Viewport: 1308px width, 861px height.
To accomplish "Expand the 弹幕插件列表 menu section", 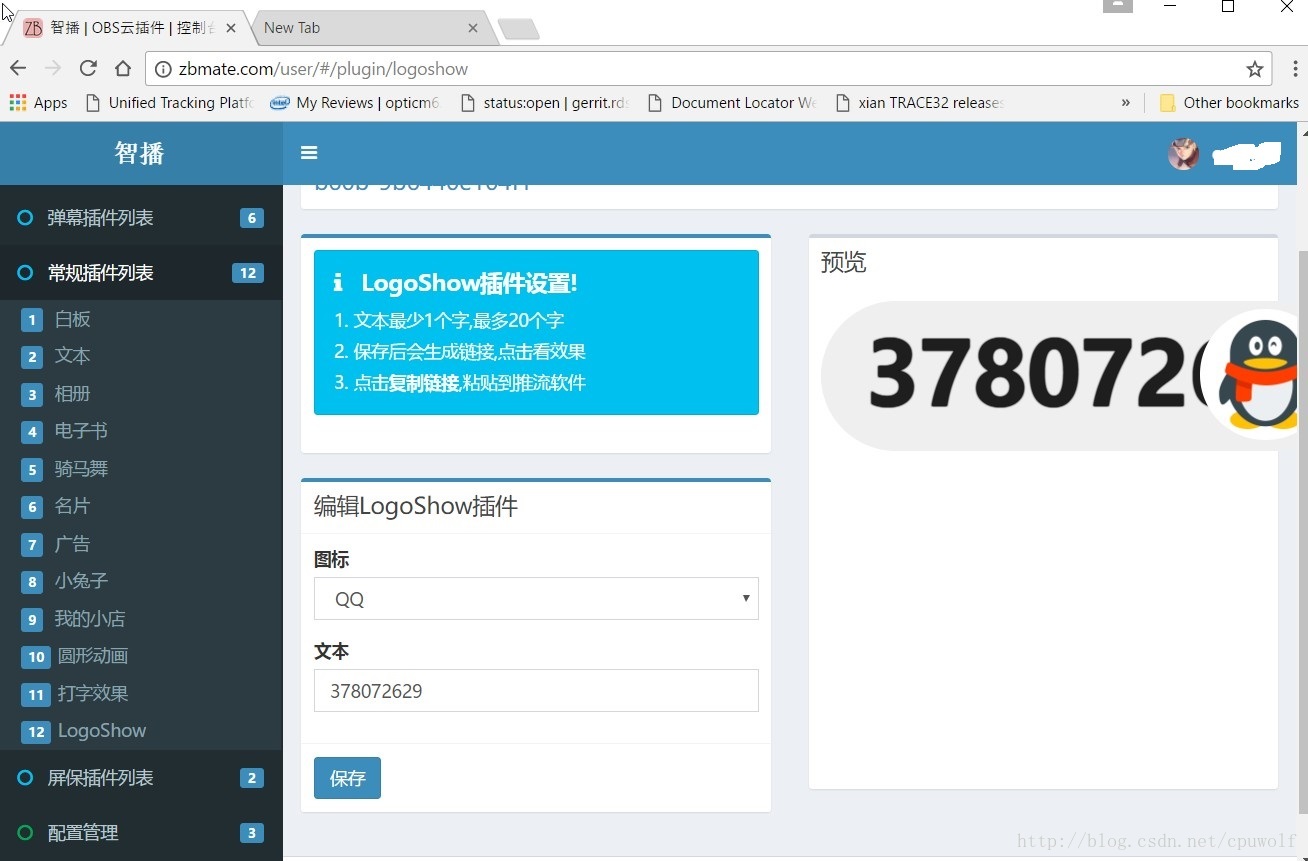I will tap(141, 218).
